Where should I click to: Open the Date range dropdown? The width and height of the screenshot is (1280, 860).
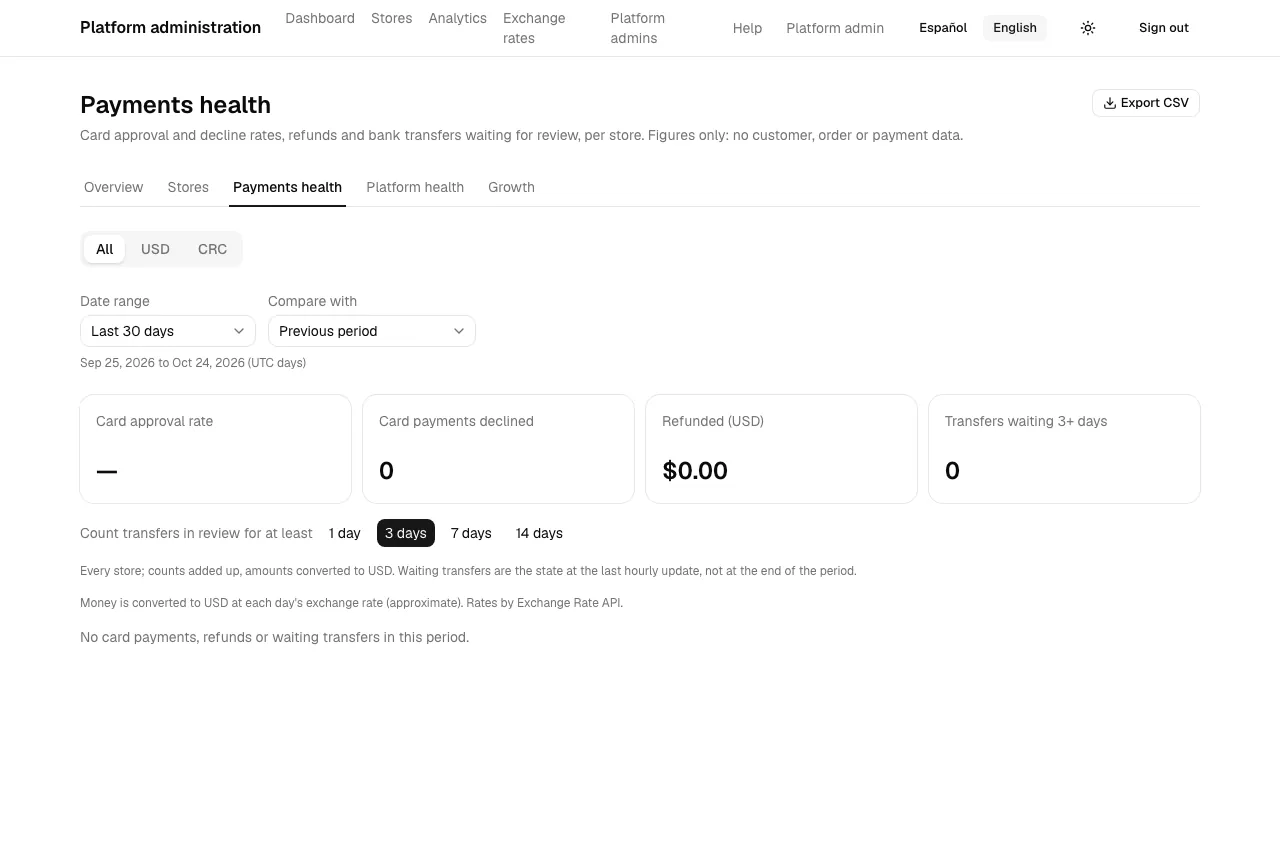(x=168, y=331)
